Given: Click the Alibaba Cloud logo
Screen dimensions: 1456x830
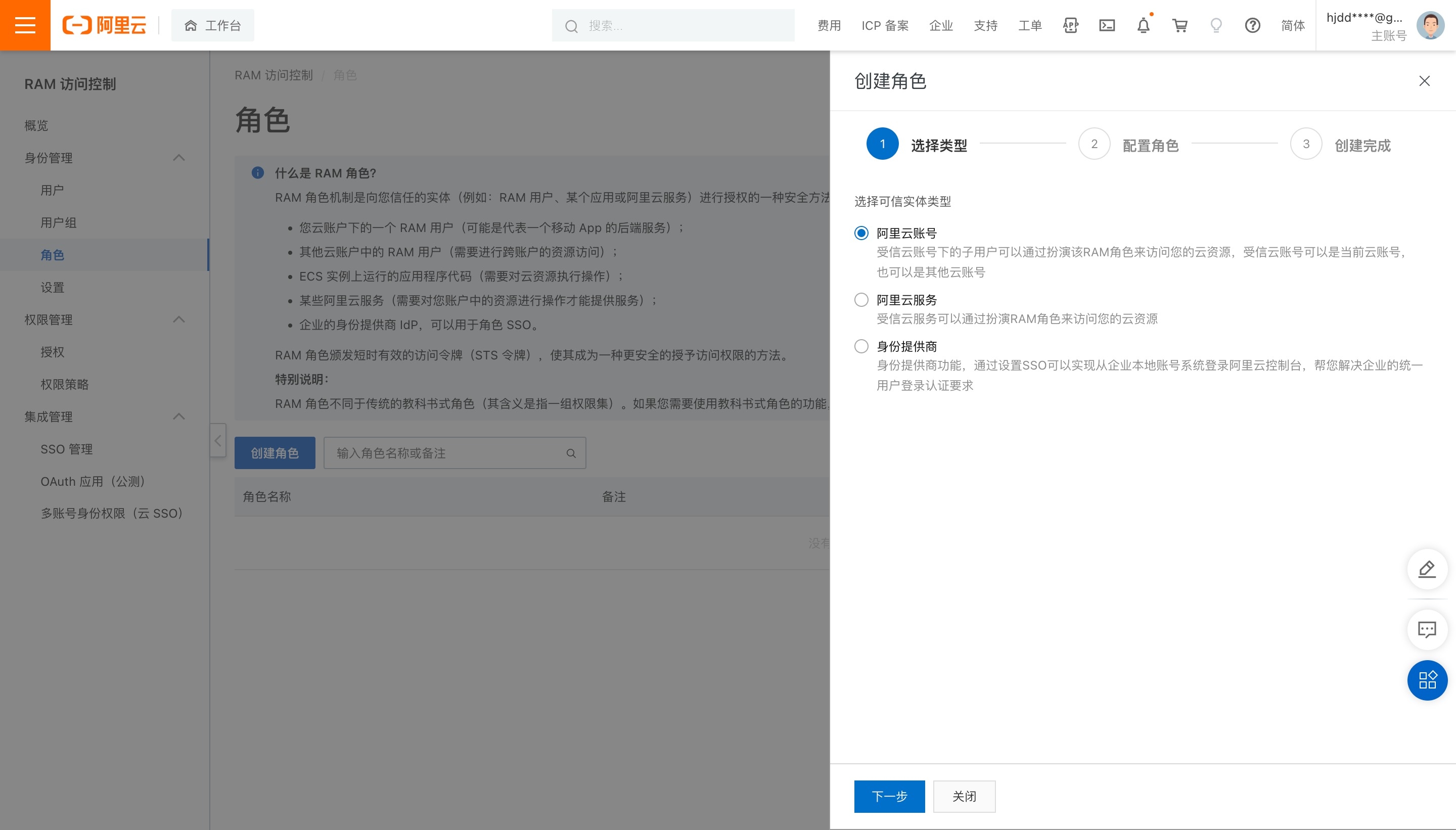Looking at the screenshot, I should pos(104,25).
